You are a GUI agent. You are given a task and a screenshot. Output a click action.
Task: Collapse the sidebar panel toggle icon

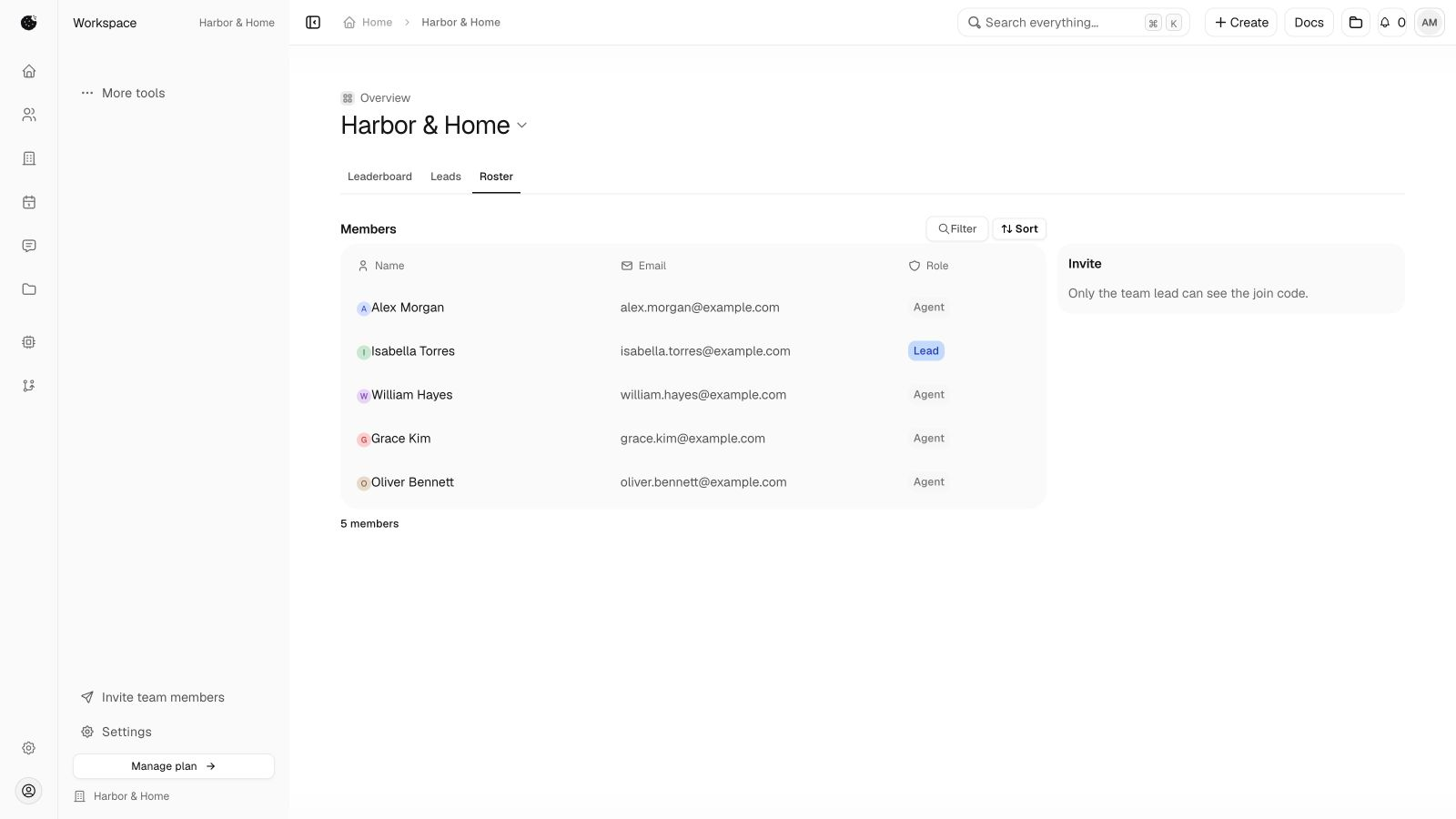313,23
